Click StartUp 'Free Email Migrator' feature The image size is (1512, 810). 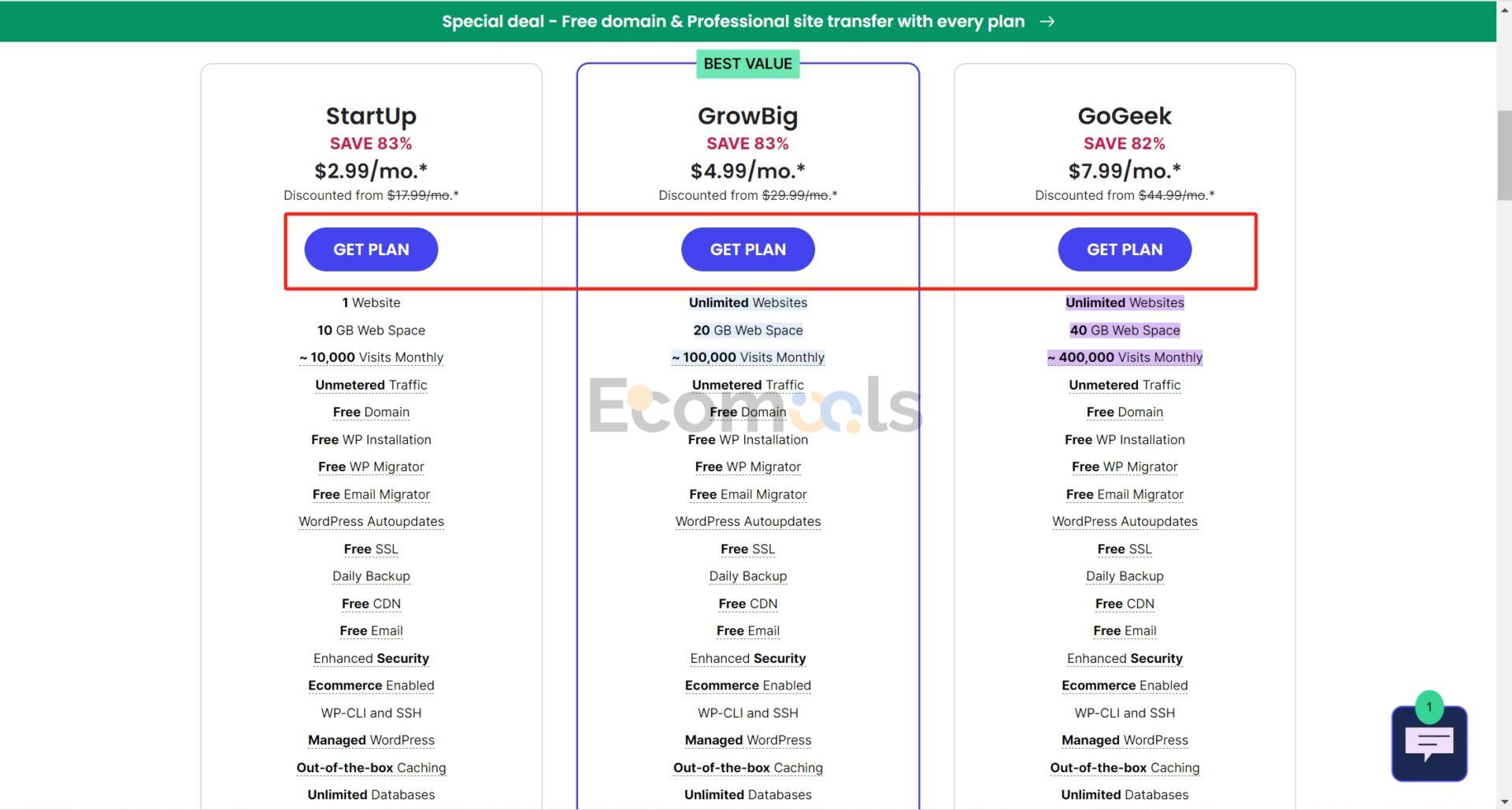click(371, 494)
